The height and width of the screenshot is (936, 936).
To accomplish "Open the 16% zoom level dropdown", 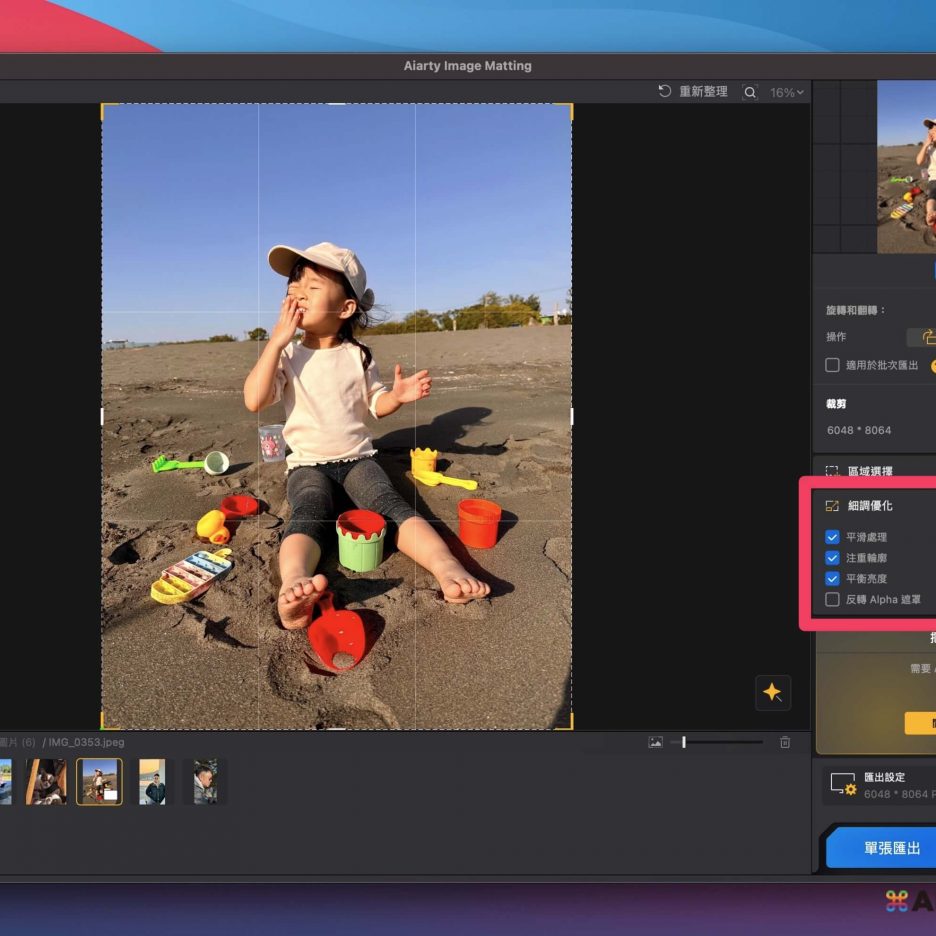I will [786, 92].
